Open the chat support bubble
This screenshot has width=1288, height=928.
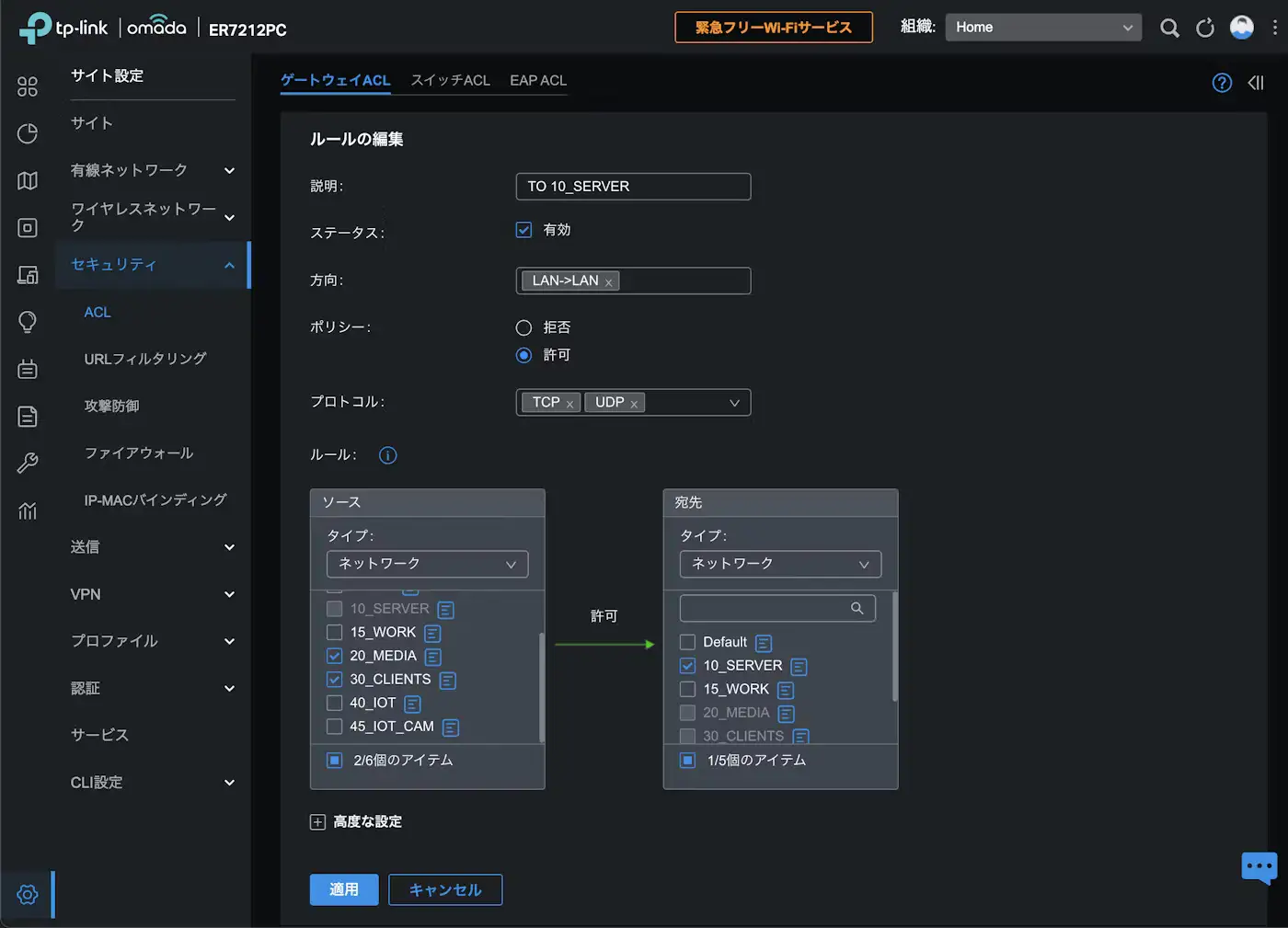tap(1259, 867)
